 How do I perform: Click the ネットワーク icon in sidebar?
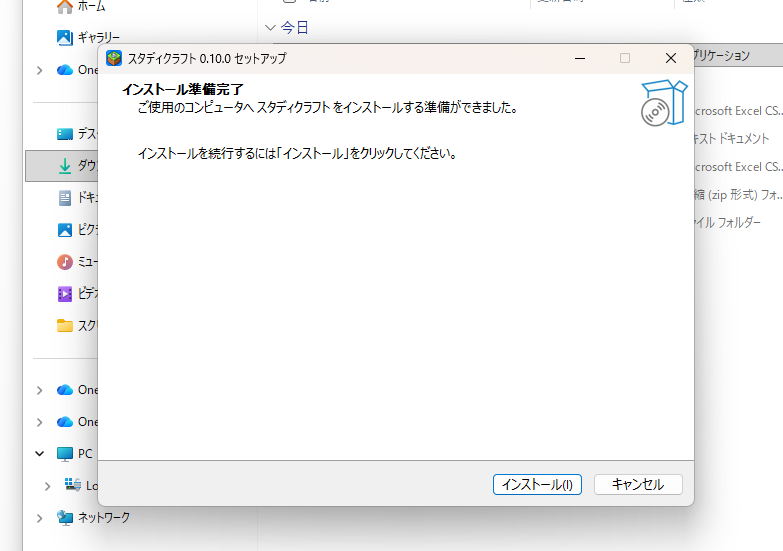pos(64,518)
